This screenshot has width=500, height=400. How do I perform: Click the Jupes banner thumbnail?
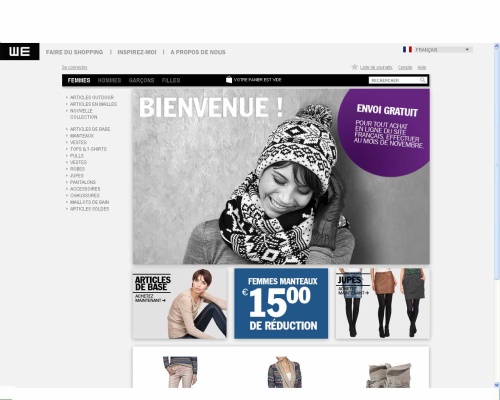tap(383, 303)
